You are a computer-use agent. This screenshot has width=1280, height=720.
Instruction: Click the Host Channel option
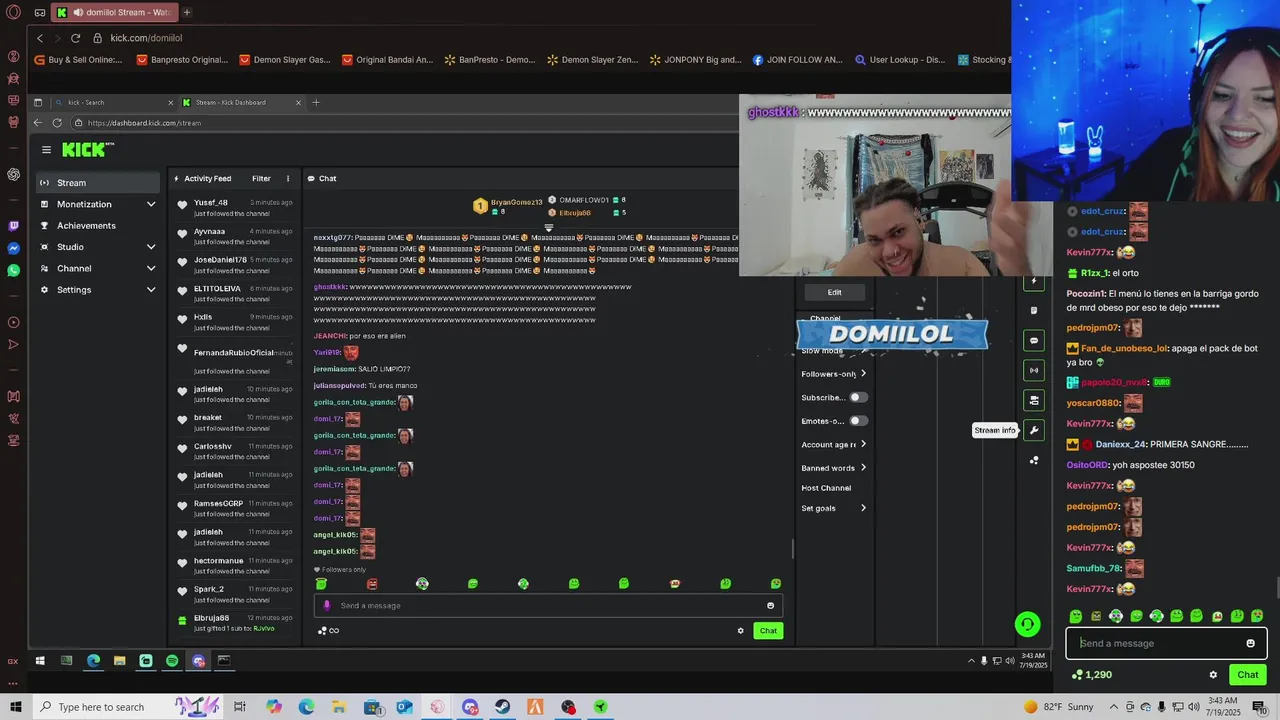pos(826,488)
